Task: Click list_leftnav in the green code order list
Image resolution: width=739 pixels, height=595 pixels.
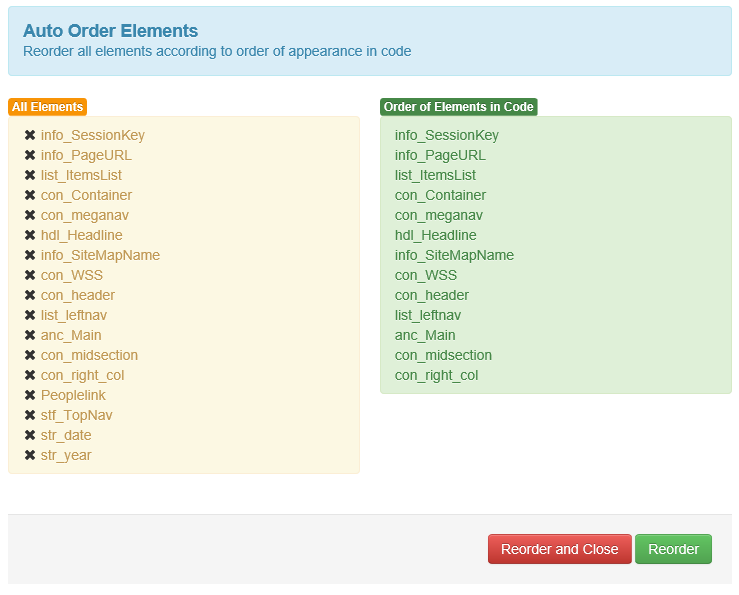Action: [x=428, y=315]
